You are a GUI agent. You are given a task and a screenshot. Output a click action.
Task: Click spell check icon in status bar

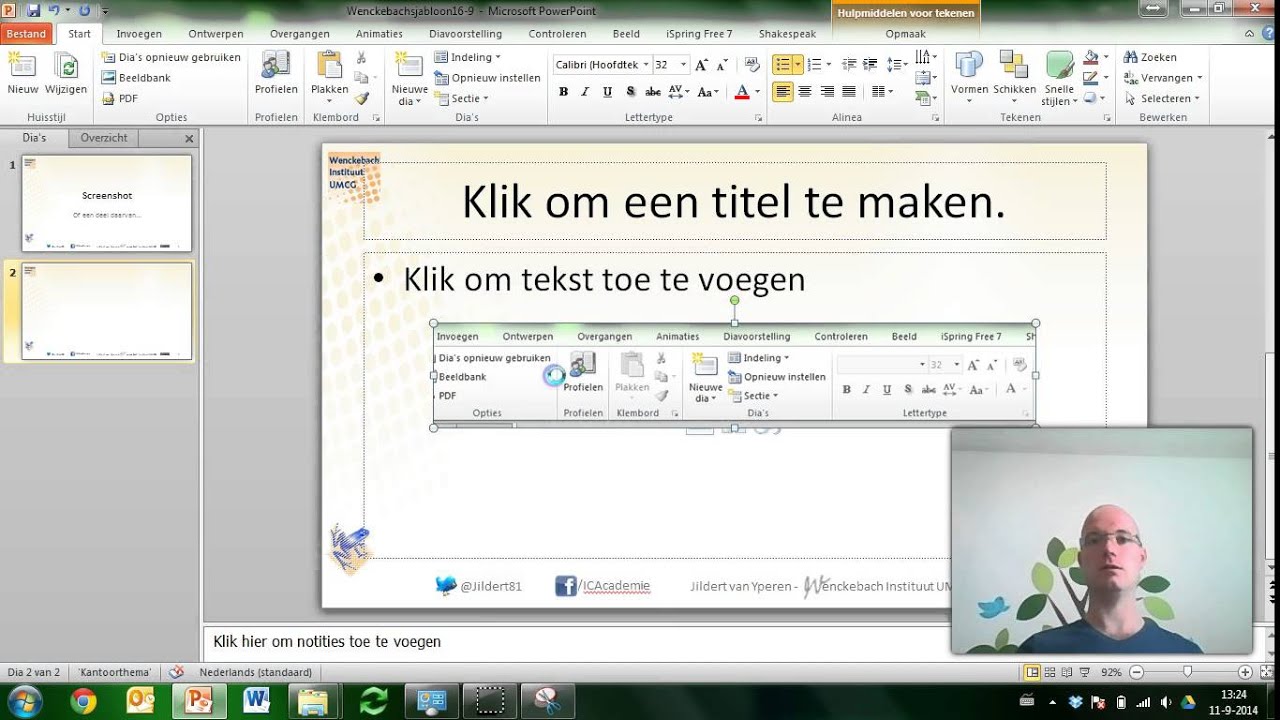coord(177,672)
